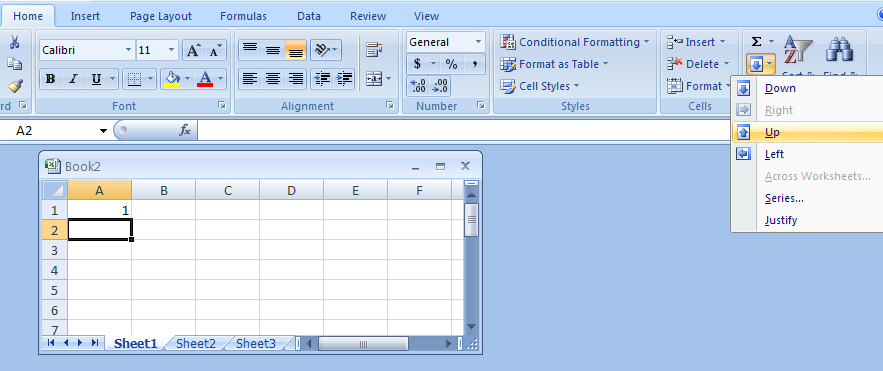Click the Grow Font icon
Screen dimensions: 883x371
[193, 50]
